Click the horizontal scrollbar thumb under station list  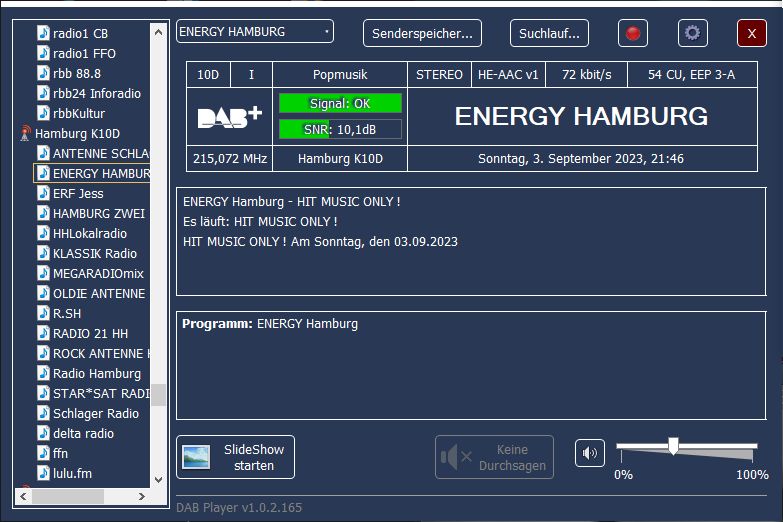(68, 497)
